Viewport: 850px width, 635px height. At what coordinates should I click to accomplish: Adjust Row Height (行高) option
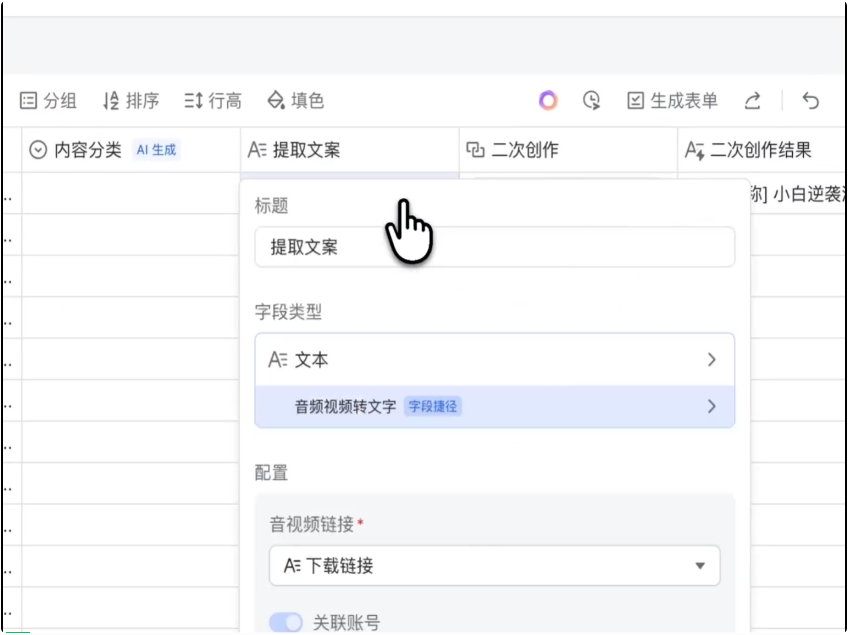pyautogui.click(x=212, y=101)
